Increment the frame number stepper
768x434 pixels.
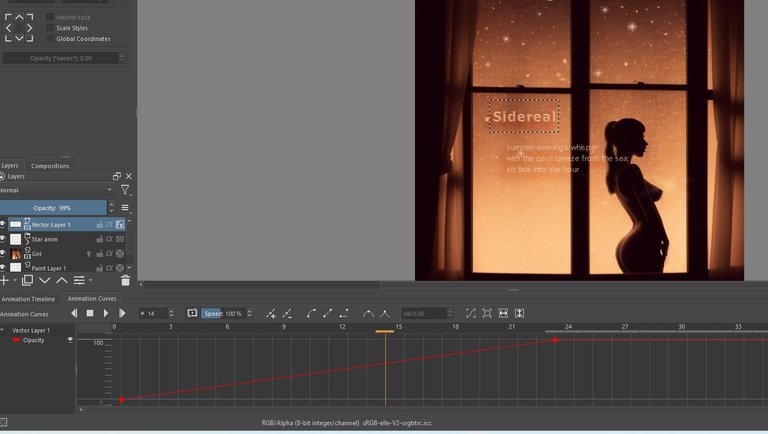pyautogui.click(x=171, y=311)
